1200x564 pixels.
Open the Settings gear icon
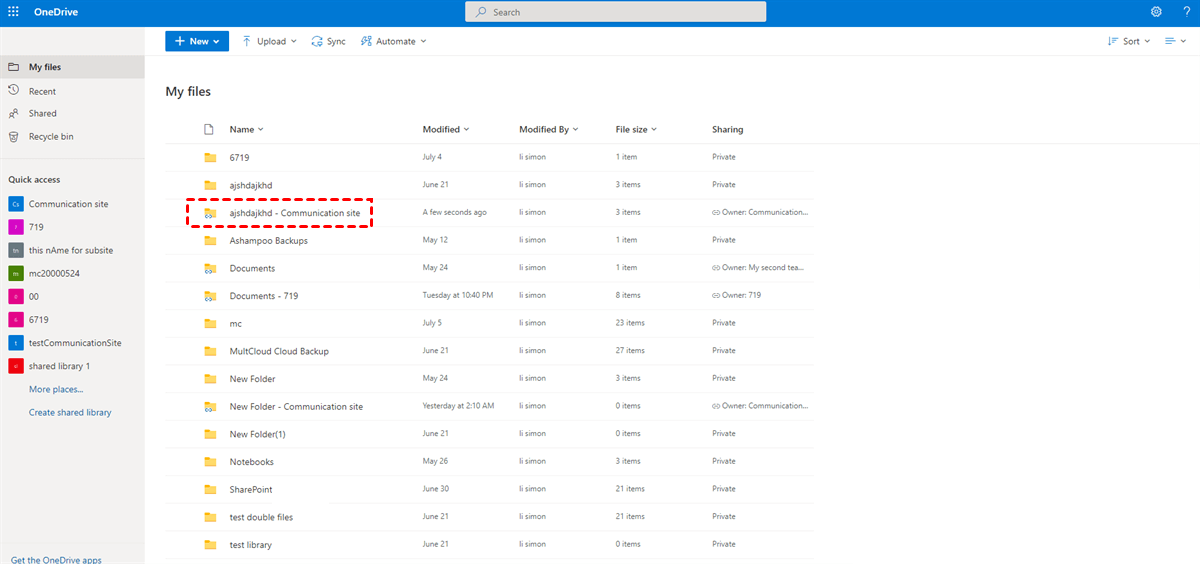(x=1156, y=12)
